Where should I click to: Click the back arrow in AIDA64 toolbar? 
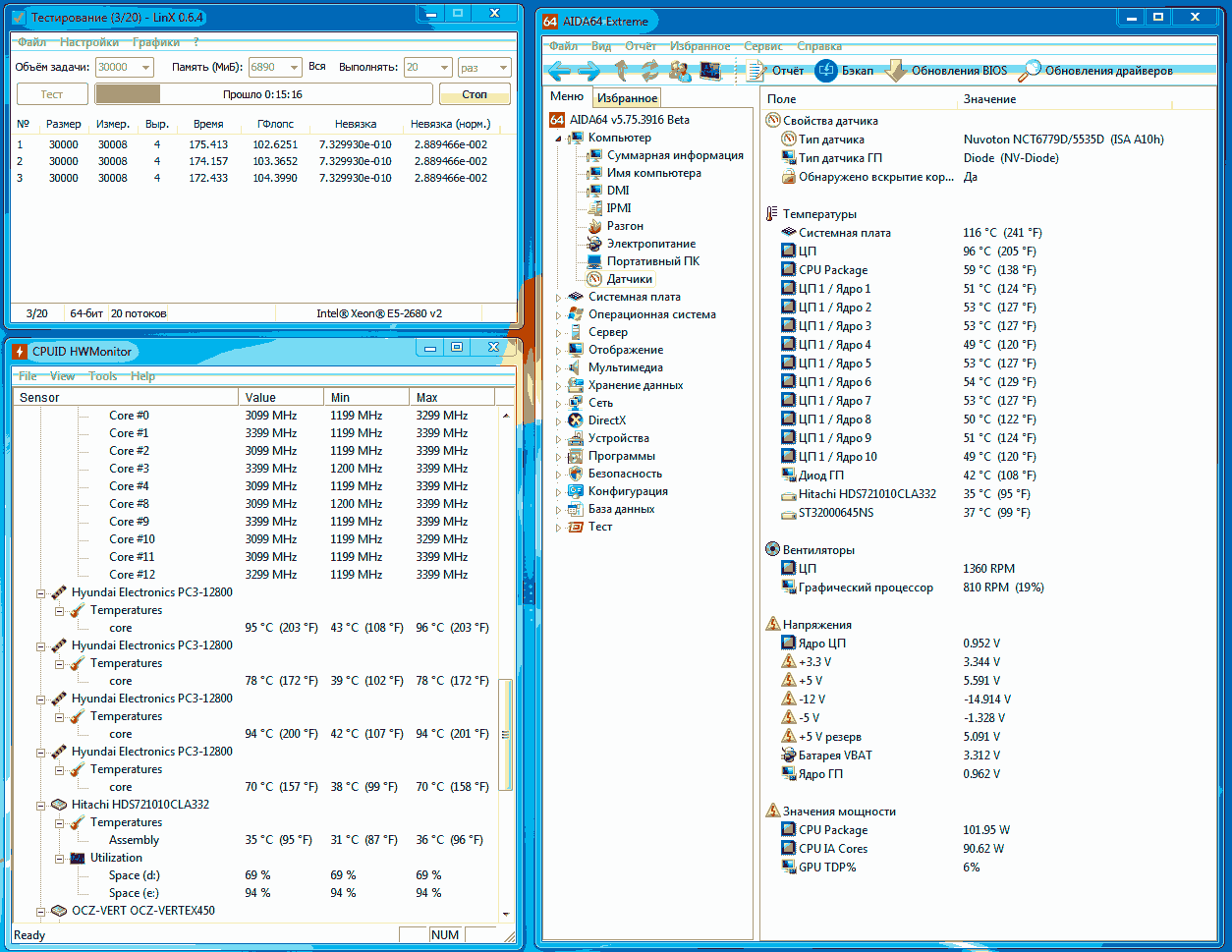(559, 71)
